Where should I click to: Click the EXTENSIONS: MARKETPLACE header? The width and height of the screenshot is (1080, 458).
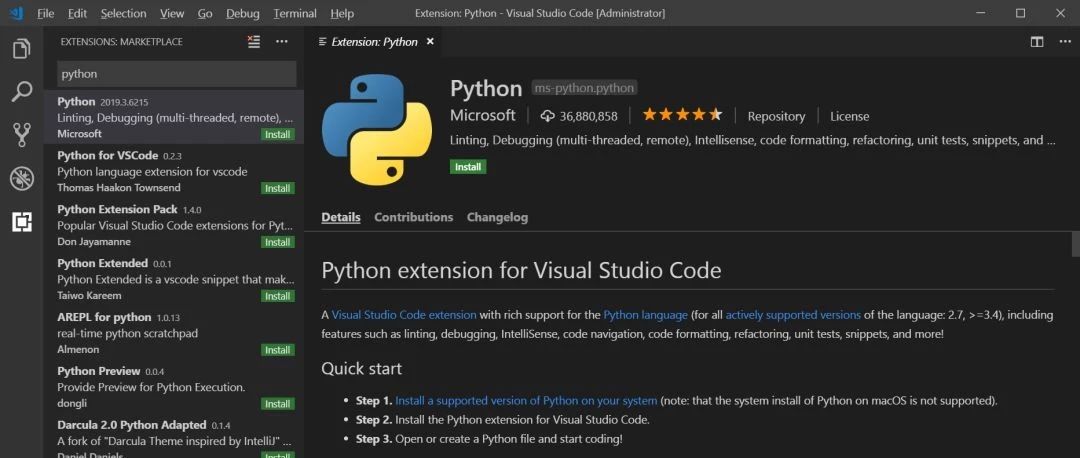click(x=122, y=42)
